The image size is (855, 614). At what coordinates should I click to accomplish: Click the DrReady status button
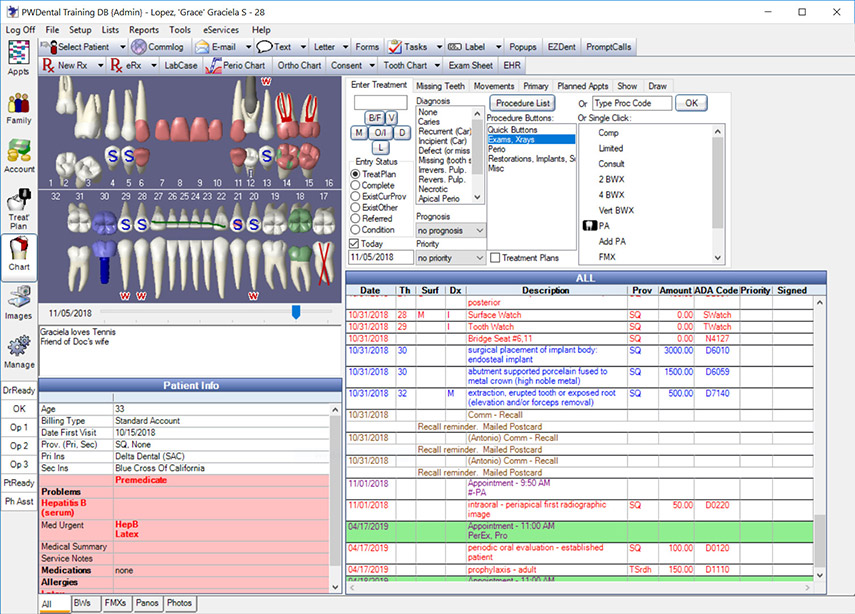19,390
